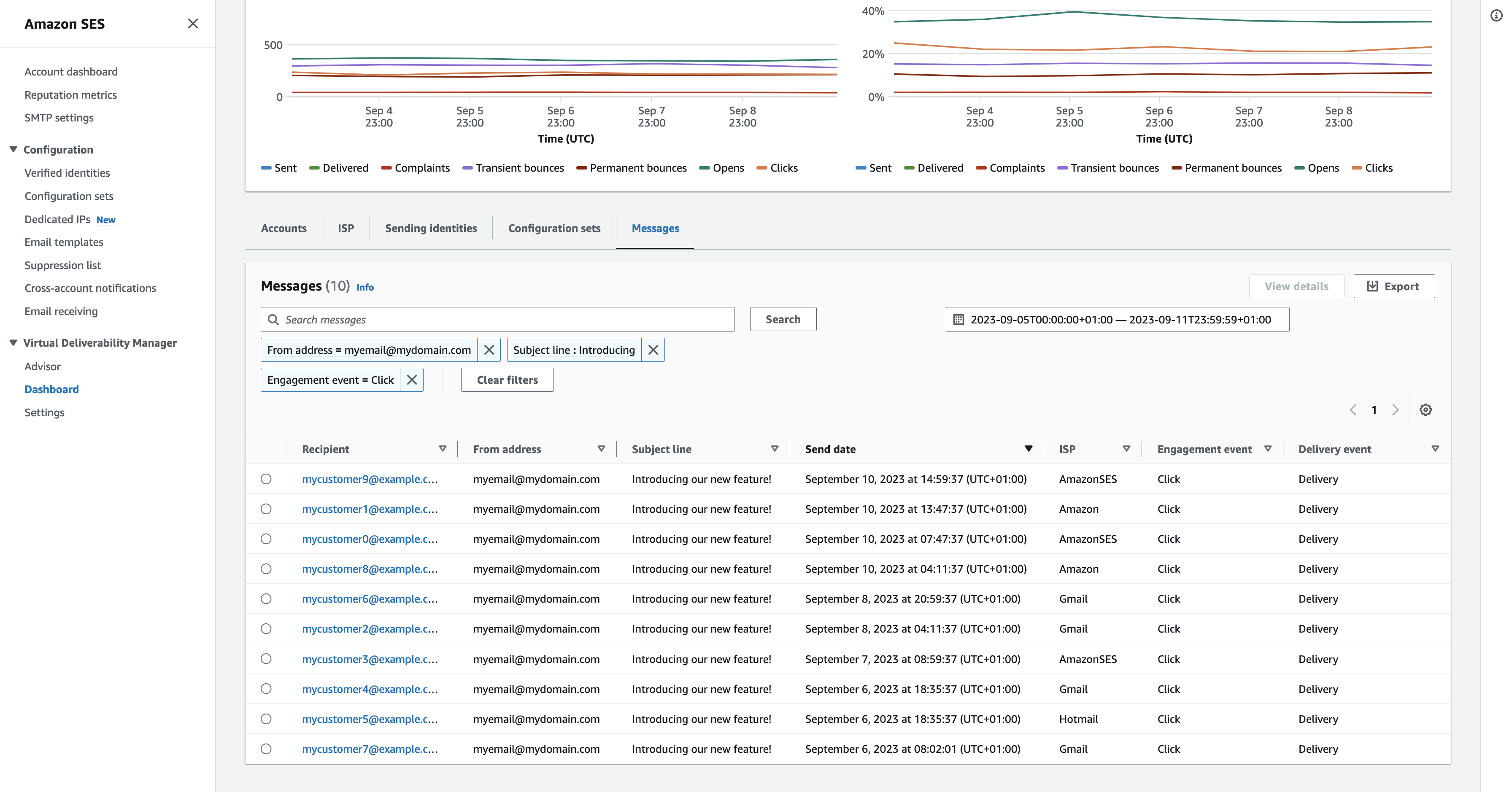Viewport: 1512px width, 792px height.
Task: Remove Subject line filter tag
Action: [x=653, y=349]
